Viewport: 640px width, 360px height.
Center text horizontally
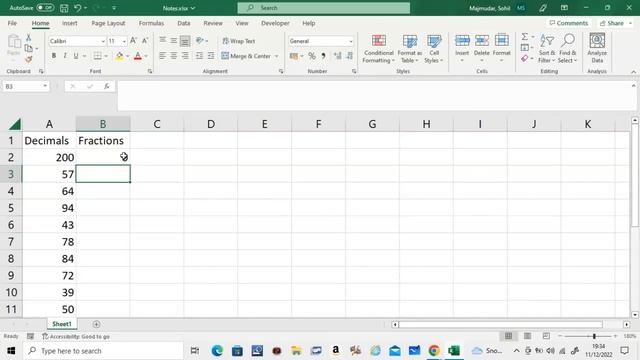pyautogui.click(x=173, y=56)
